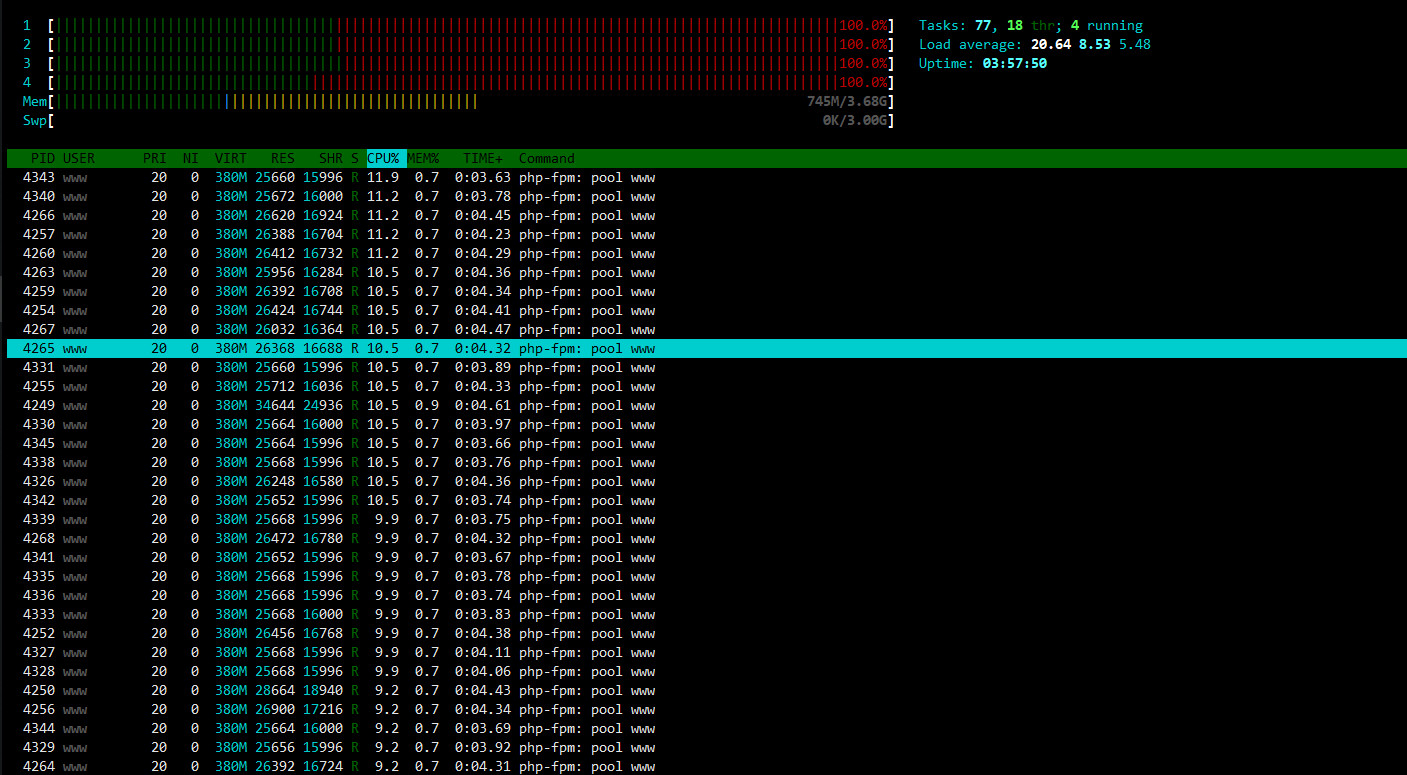Click SHR value 18940 of PID 4250
Image resolution: width=1407 pixels, height=775 pixels.
(323, 690)
